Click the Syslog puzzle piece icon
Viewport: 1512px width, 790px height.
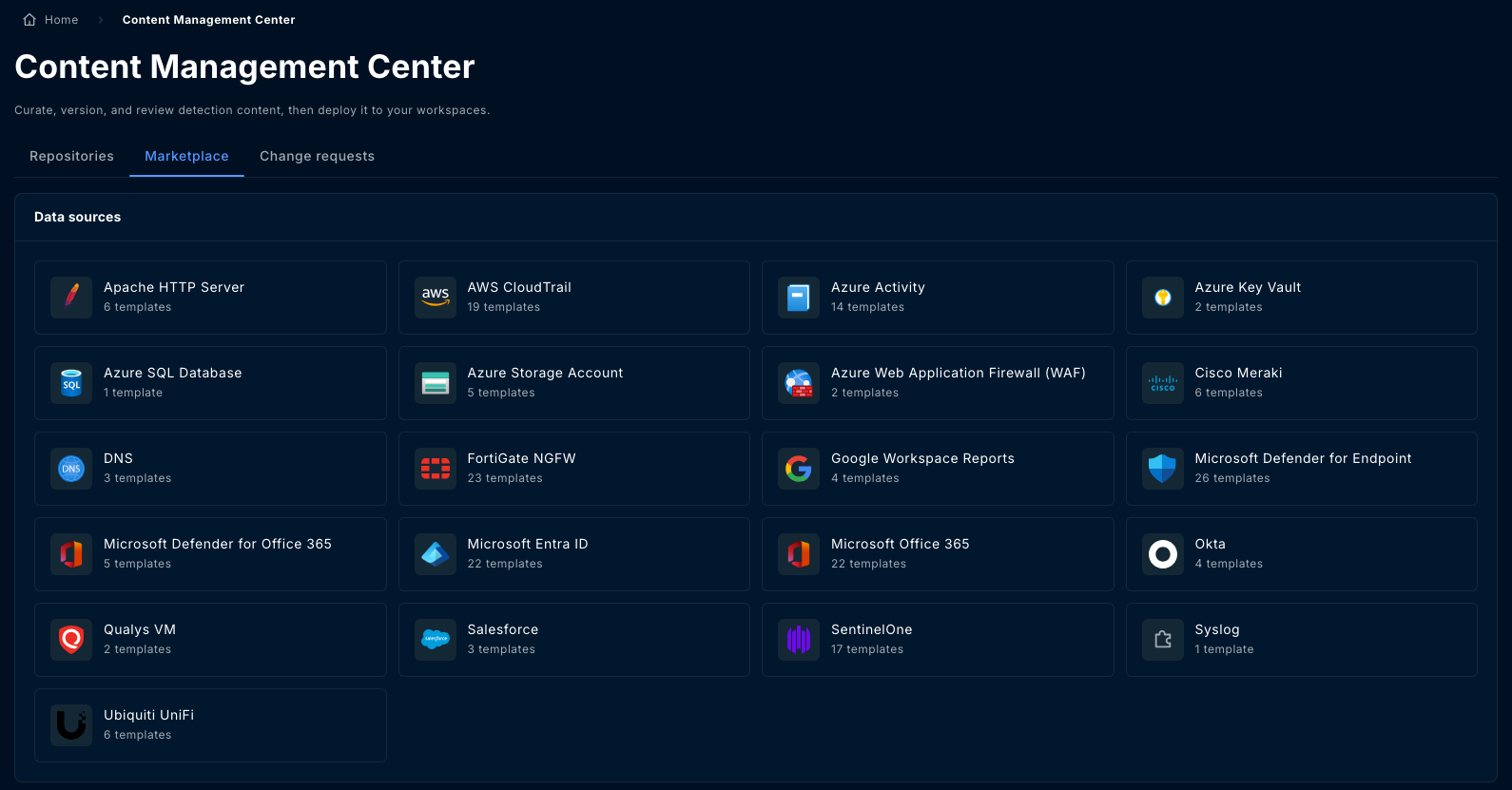[1163, 640]
